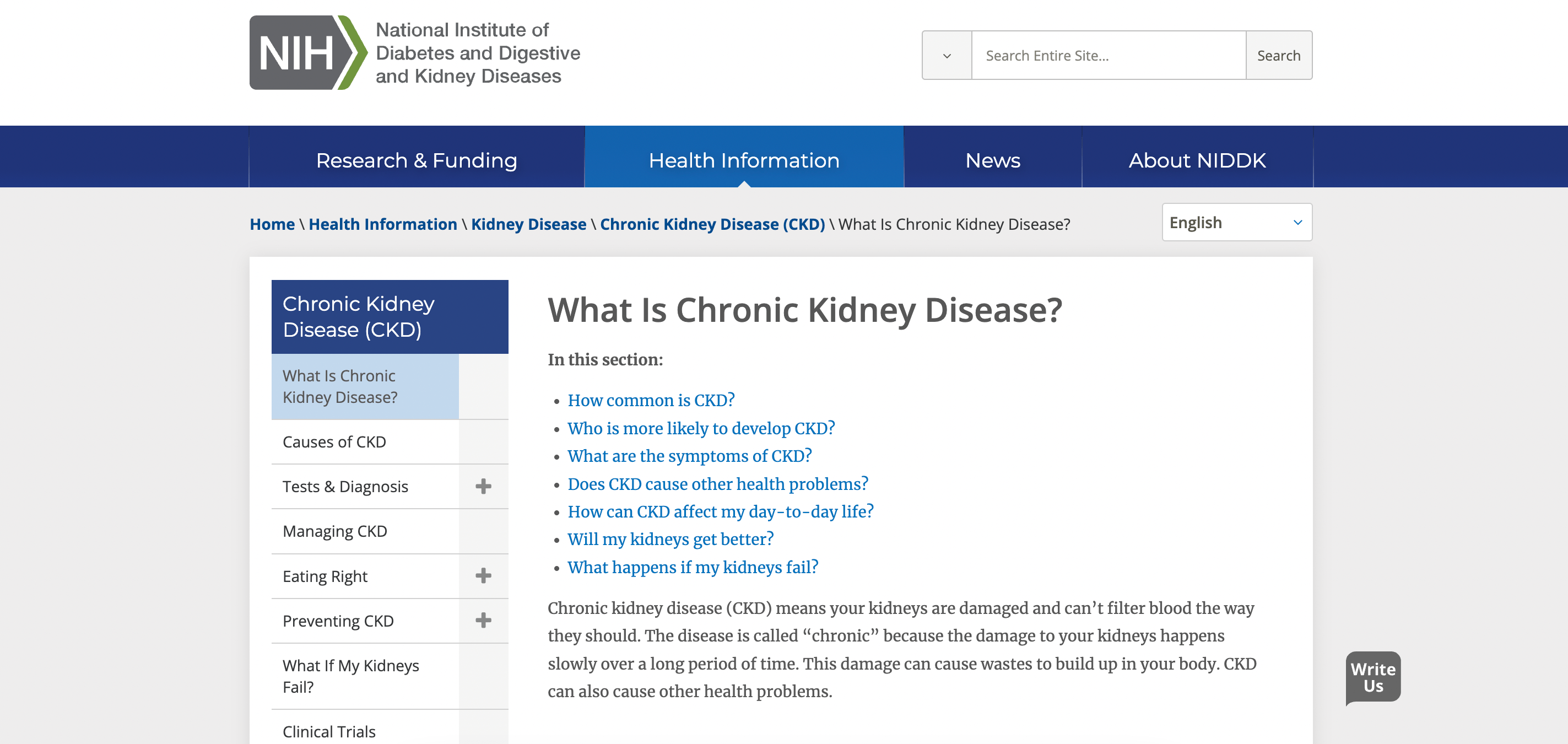Open Eating Right sidebar item

pos(365,576)
